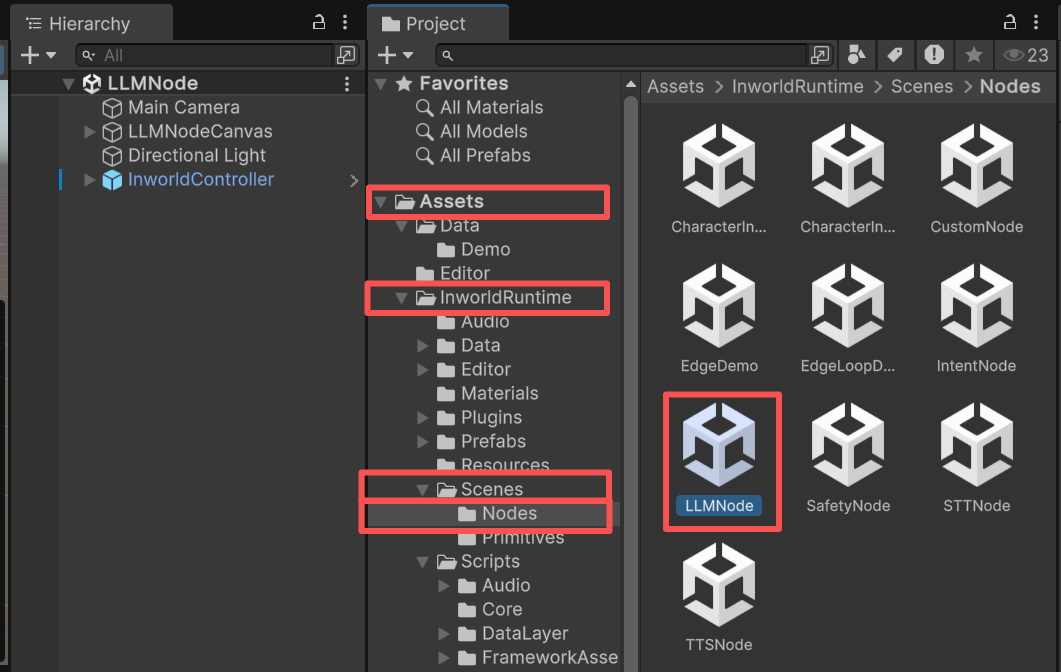
Task: Open InworldController prefab via chevron arrow
Action: [354, 180]
